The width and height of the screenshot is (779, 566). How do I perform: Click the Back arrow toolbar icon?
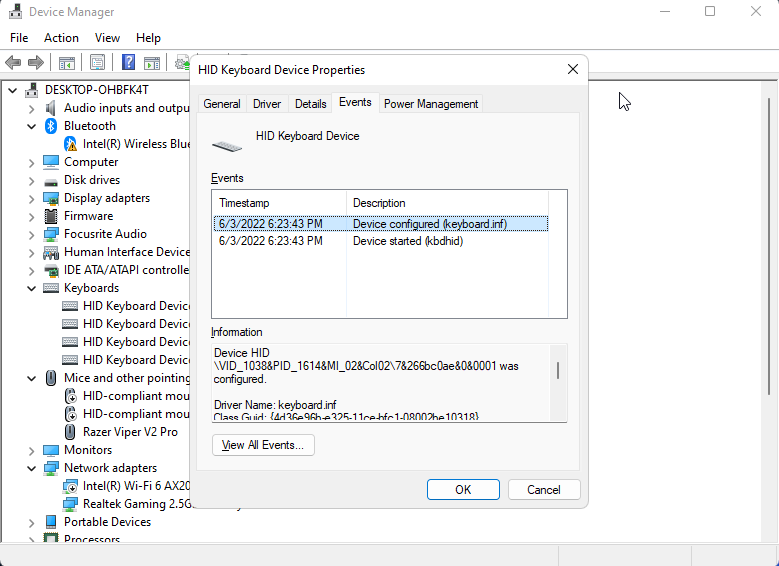pyautogui.click(x=13, y=63)
